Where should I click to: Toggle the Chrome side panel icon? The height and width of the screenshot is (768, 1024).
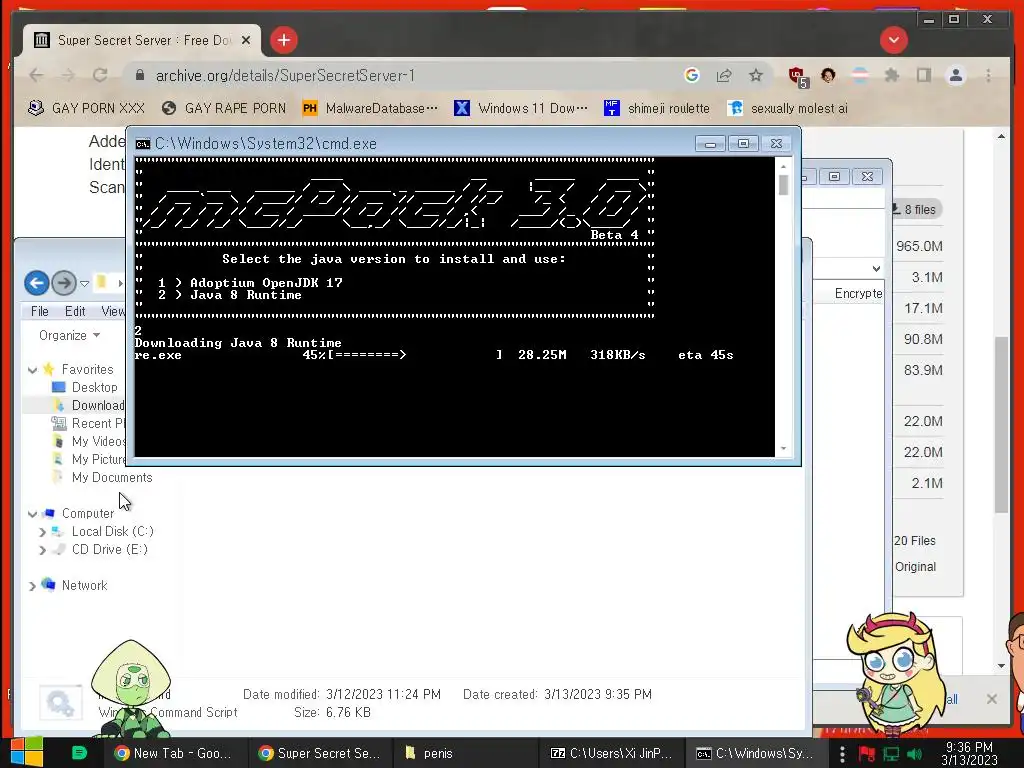click(x=923, y=76)
